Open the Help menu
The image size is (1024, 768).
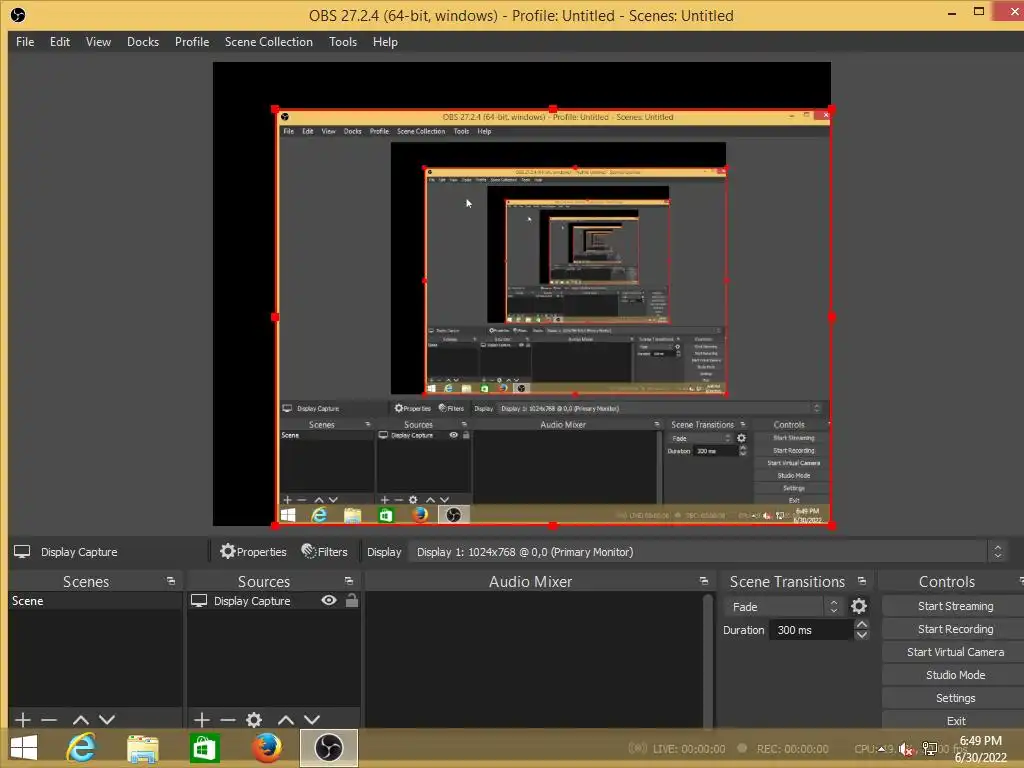point(385,42)
